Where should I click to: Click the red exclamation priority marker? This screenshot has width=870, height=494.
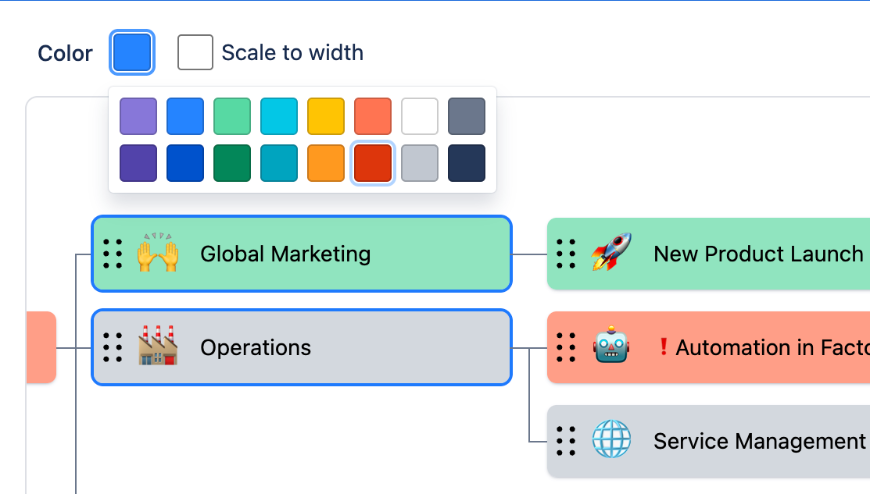tap(663, 347)
